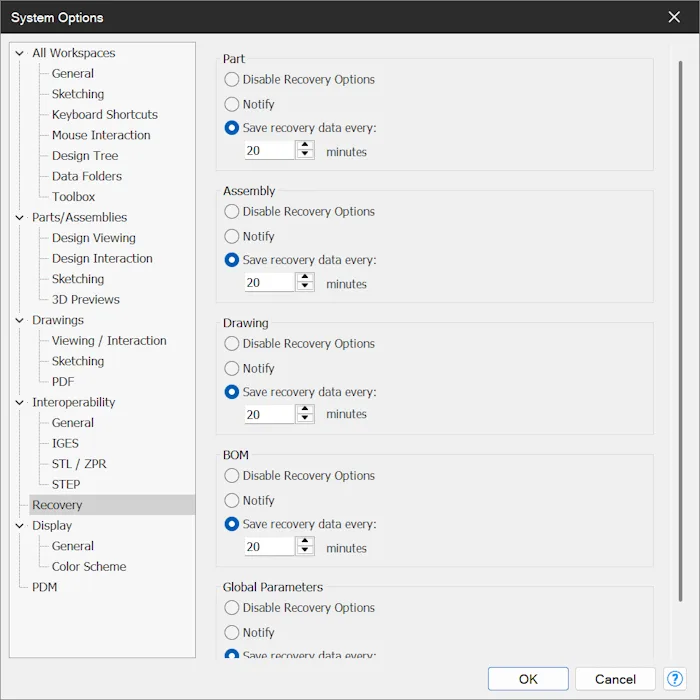
Task: Click the Assembly minutes input field
Action: pyautogui.click(x=270, y=282)
